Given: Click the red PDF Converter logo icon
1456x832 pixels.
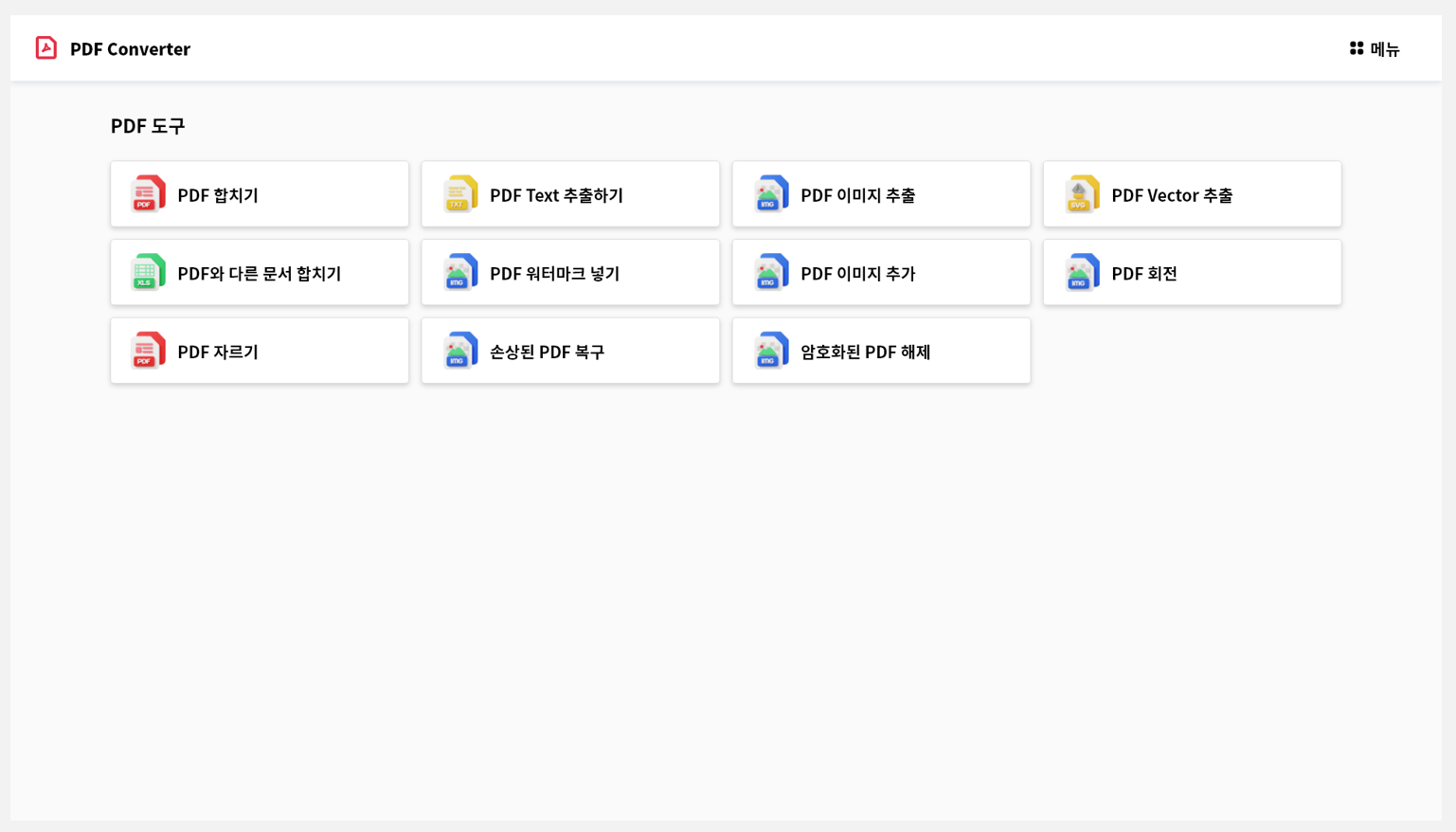Looking at the screenshot, I should (x=45, y=48).
